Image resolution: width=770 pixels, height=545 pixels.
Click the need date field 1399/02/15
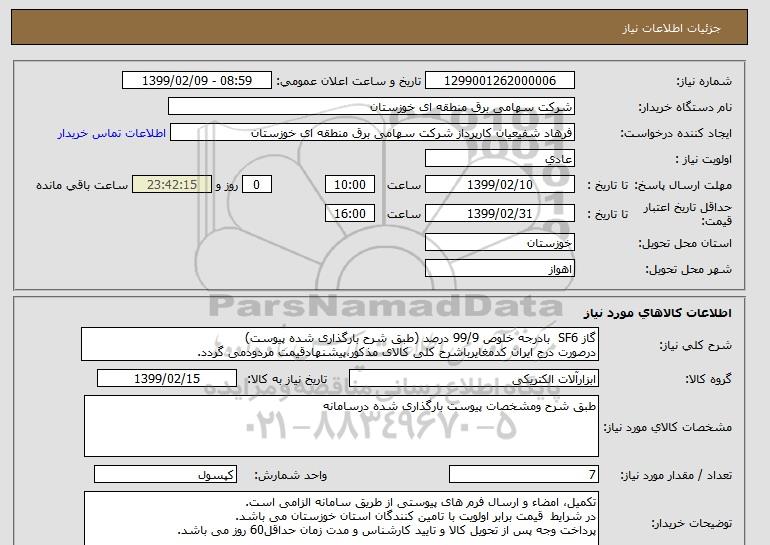click(x=167, y=379)
